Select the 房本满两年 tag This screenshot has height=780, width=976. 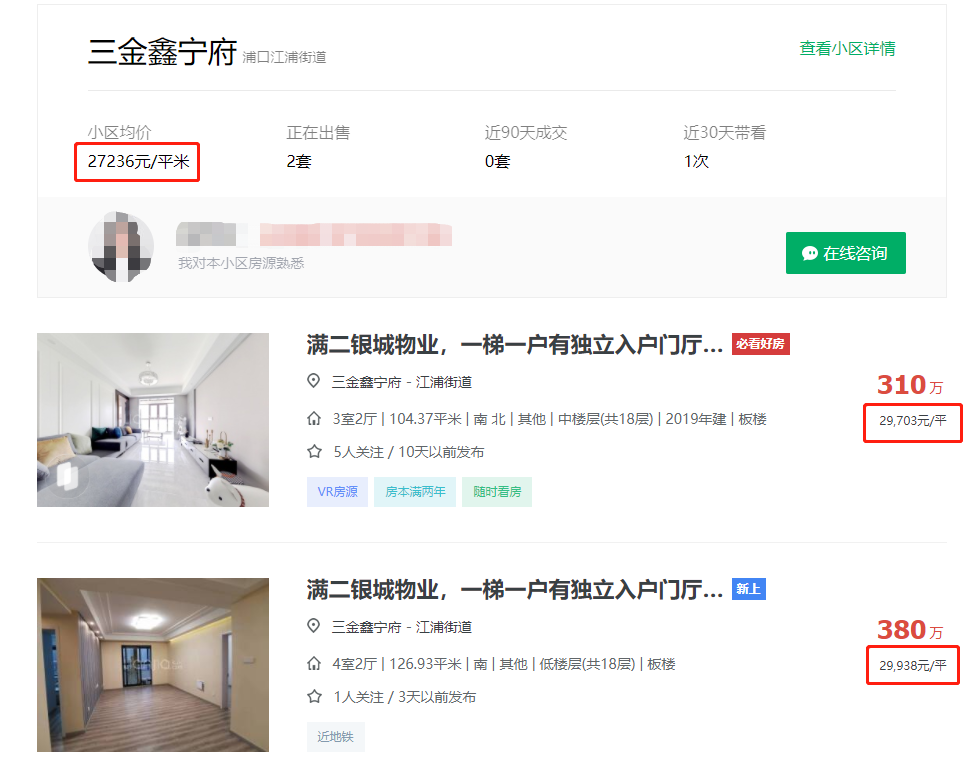415,492
